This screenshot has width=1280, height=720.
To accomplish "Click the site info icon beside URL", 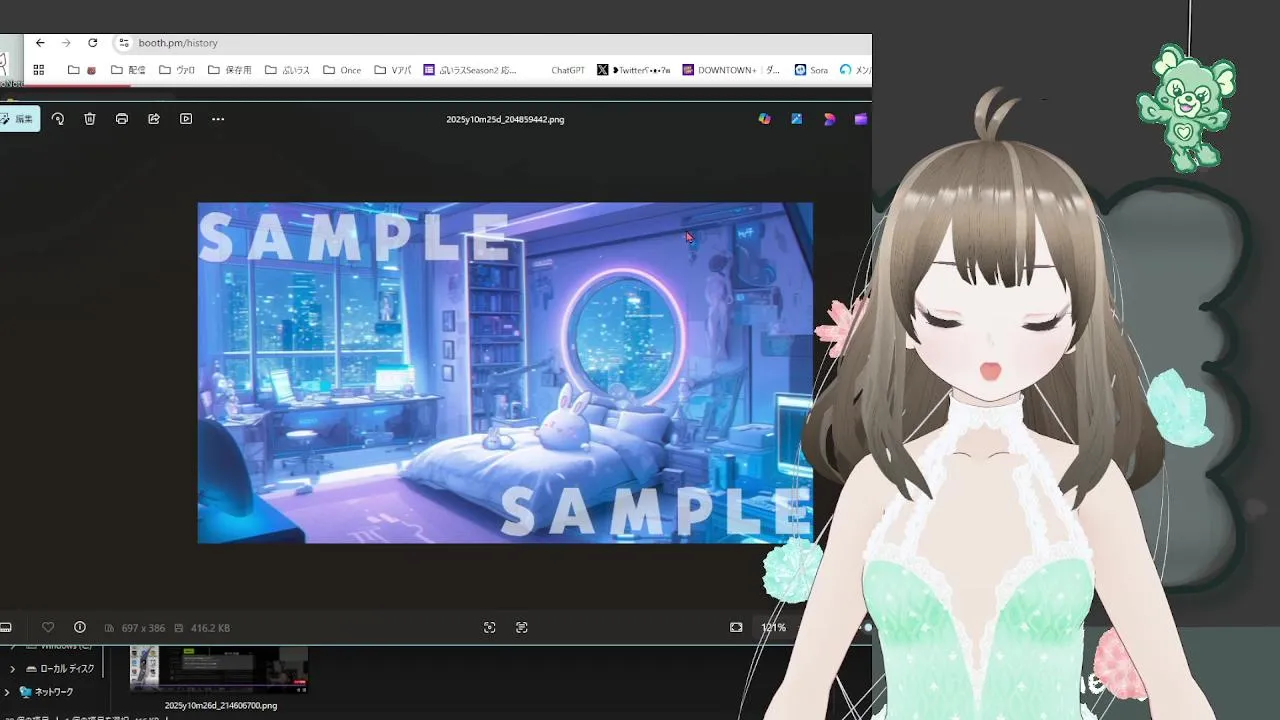I will tap(124, 43).
